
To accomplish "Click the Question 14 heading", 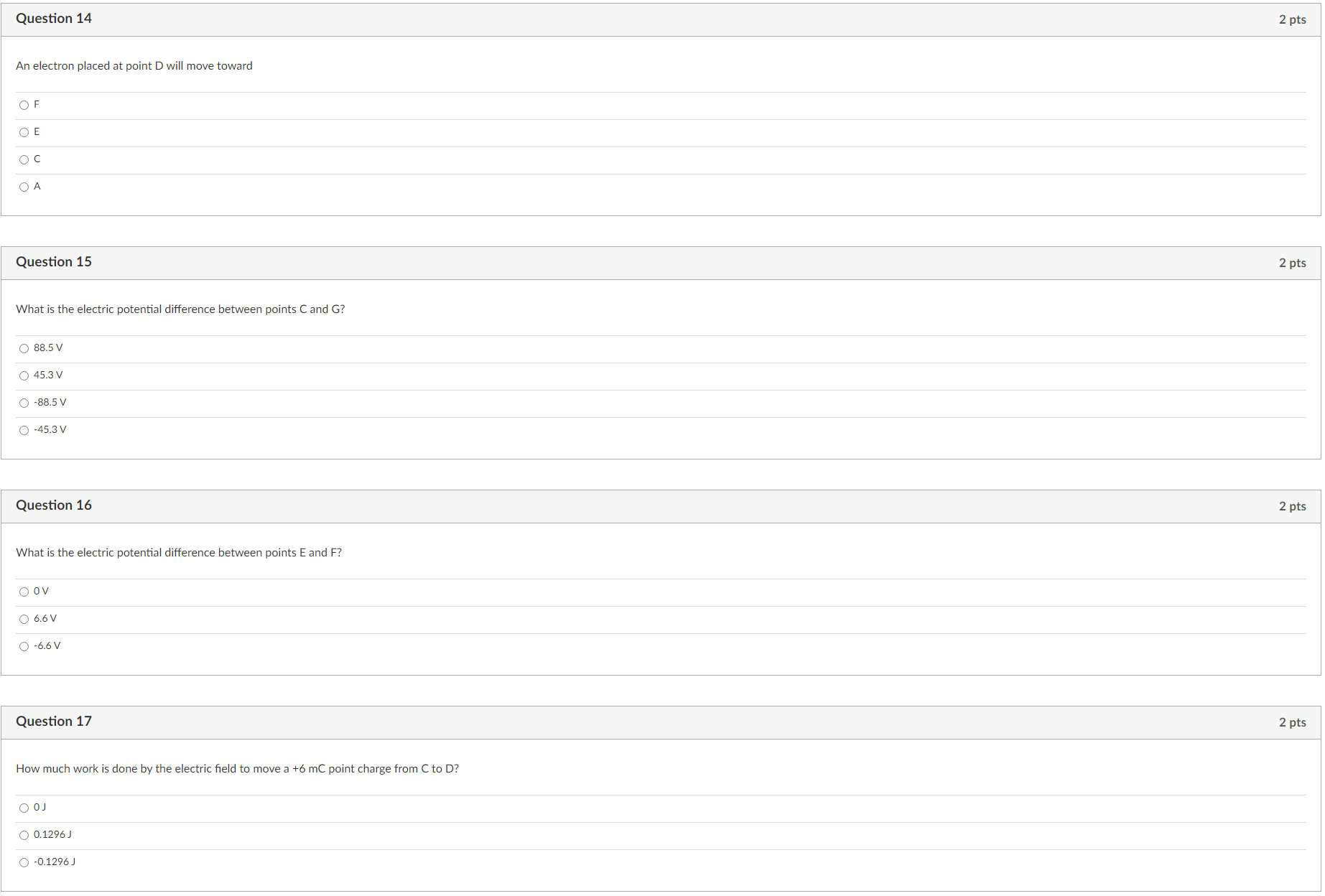I will coord(54,19).
